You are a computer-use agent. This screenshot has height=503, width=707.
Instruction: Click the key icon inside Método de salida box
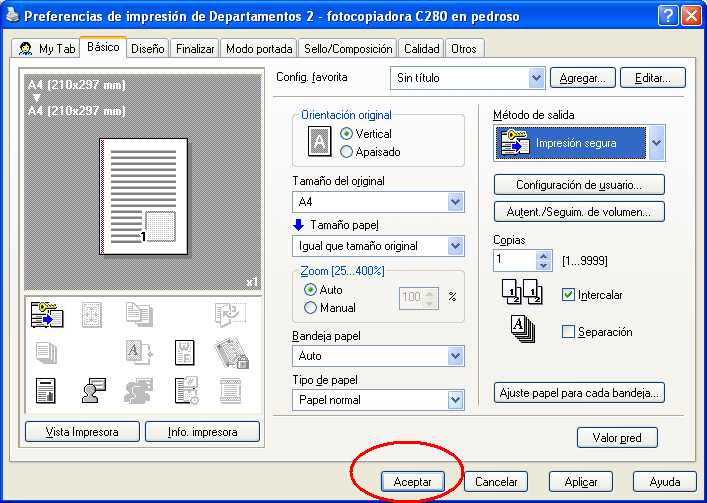(514, 143)
